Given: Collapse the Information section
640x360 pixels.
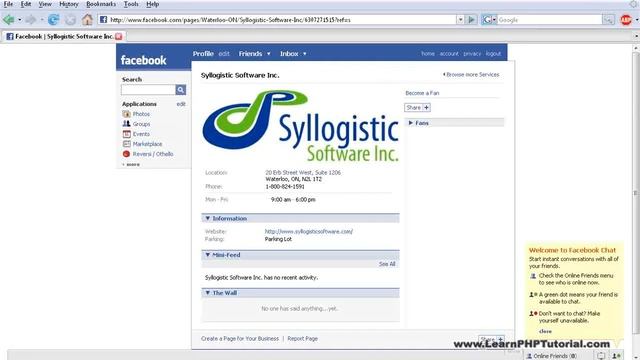Looking at the screenshot, I should [x=208, y=218].
